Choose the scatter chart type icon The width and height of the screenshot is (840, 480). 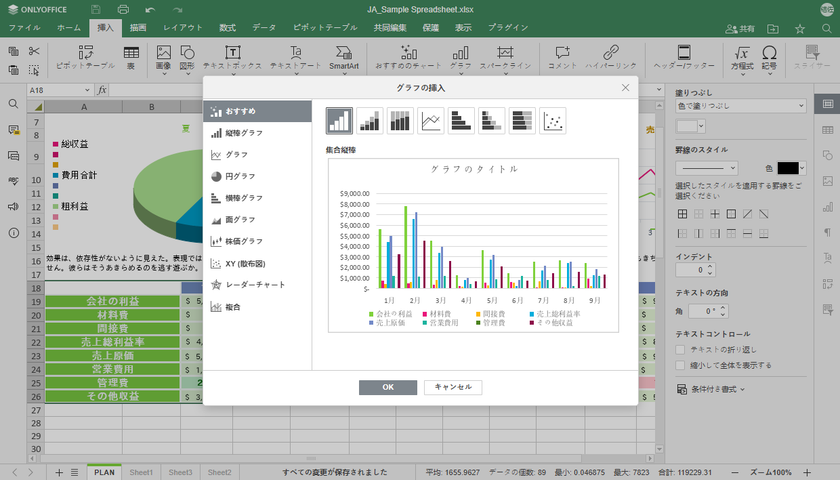tap(553, 121)
